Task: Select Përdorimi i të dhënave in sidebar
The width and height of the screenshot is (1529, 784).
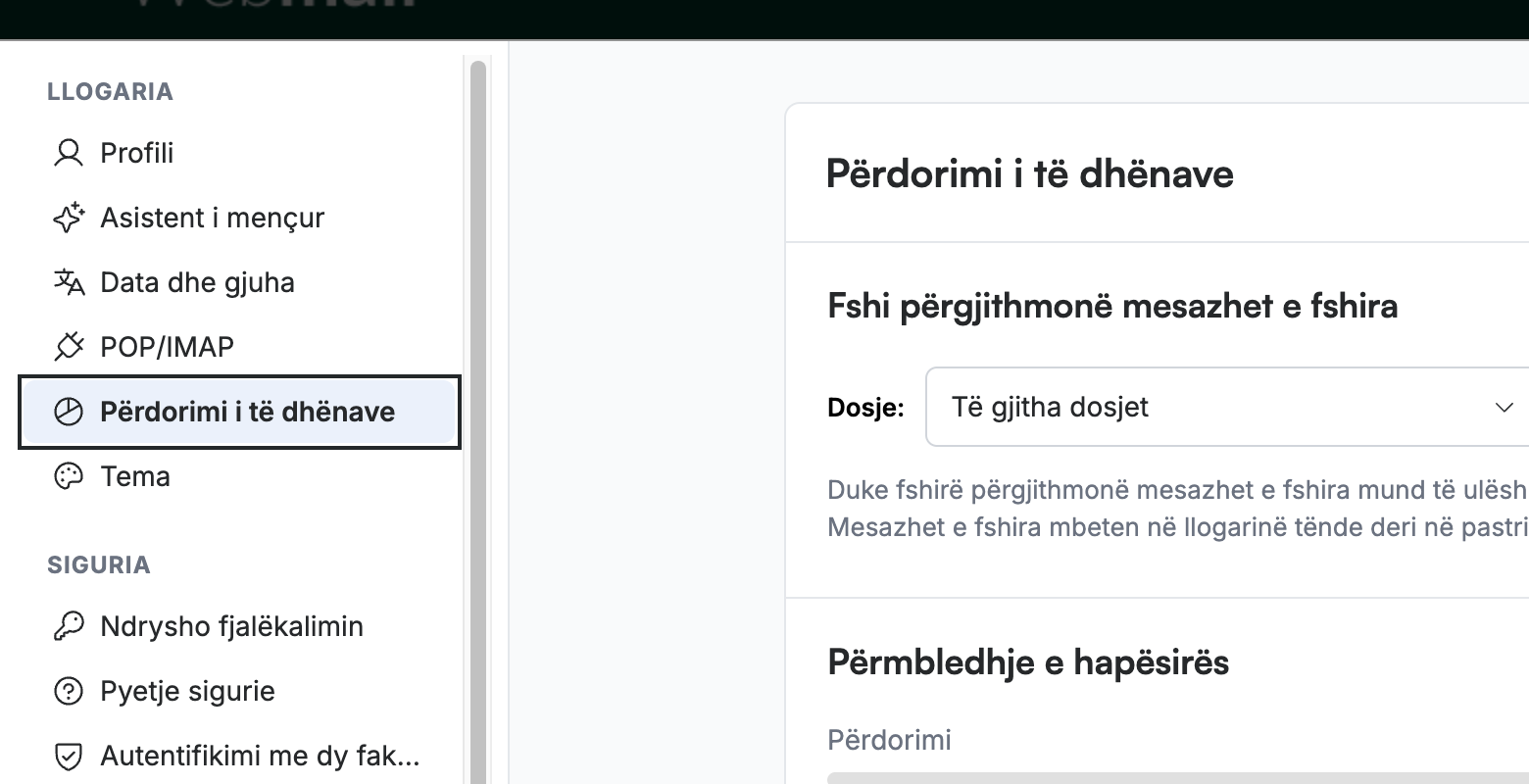Action: click(239, 412)
